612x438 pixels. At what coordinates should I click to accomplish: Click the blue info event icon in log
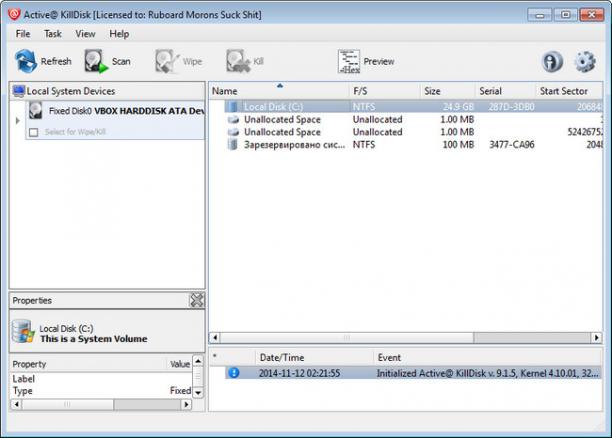click(x=233, y=373)
